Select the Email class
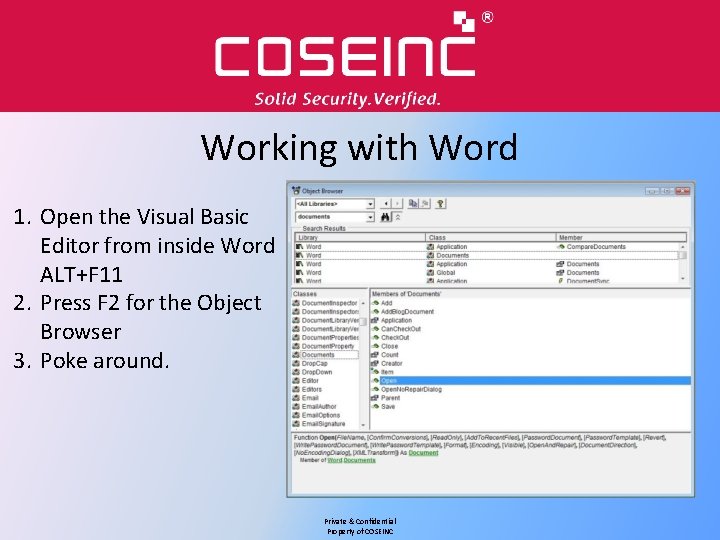 pyautogui.click(x=310, y=398)
